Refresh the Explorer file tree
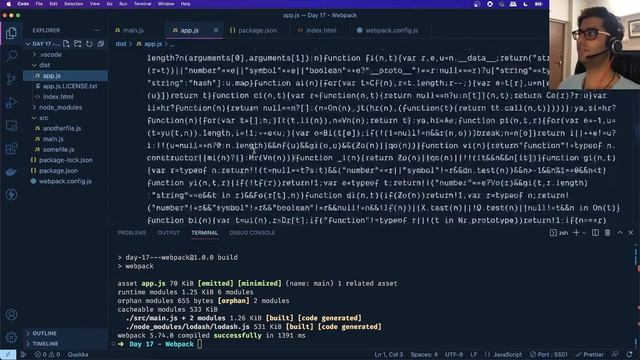Image resolution: width=640 pixels, height=360 pixels. point(89,44)
